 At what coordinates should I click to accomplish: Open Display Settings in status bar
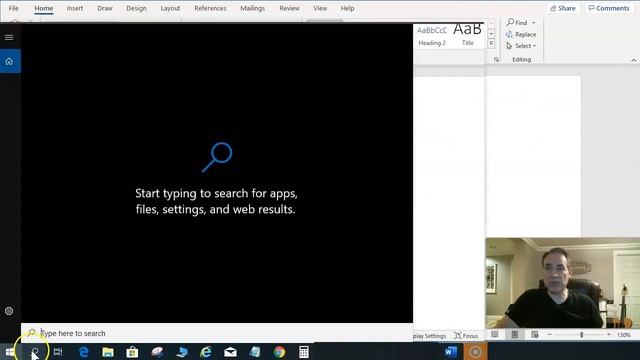(x=429, y=336)
